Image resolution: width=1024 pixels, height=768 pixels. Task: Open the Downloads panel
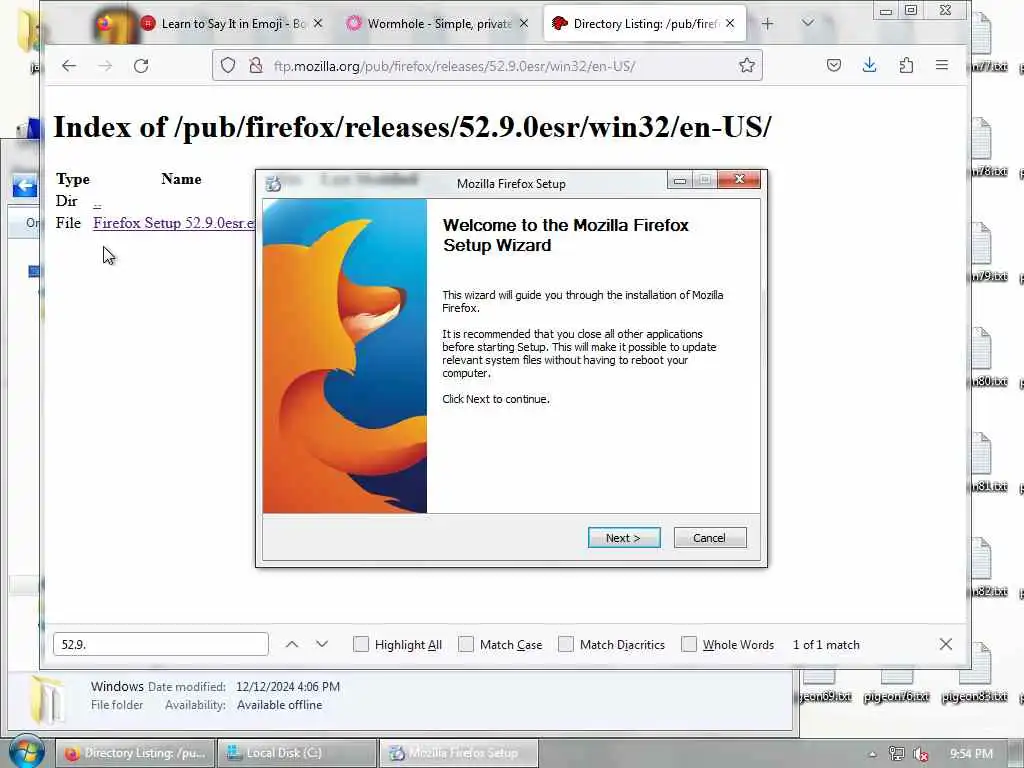pos(869,65)
